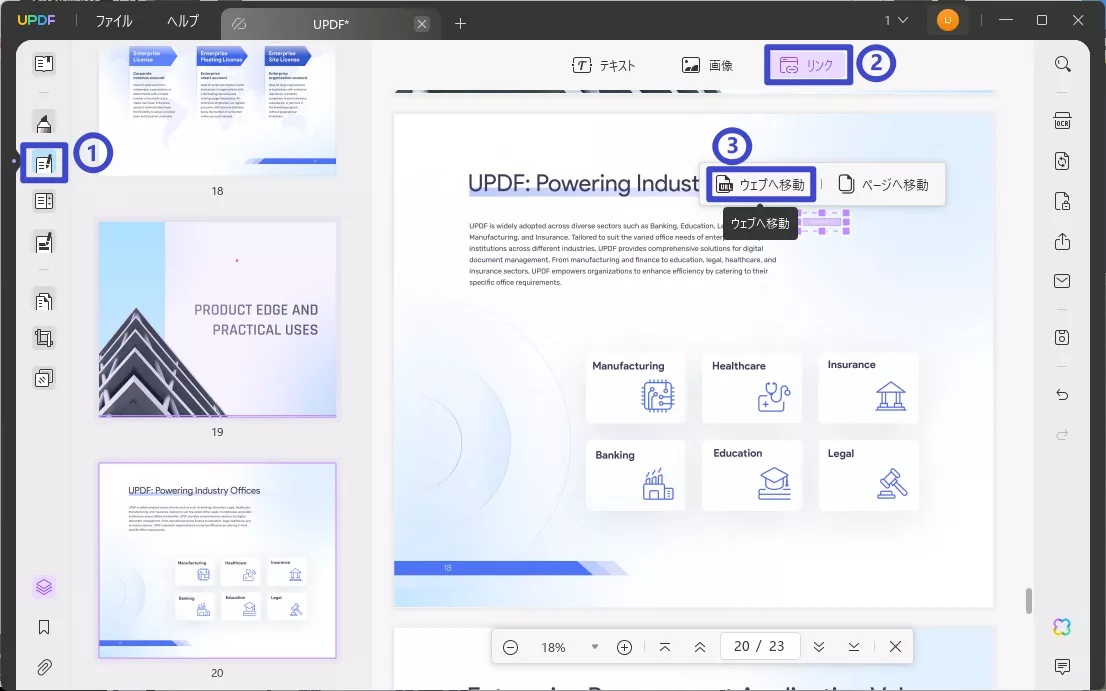Open the user account avatar

point(947,20)
